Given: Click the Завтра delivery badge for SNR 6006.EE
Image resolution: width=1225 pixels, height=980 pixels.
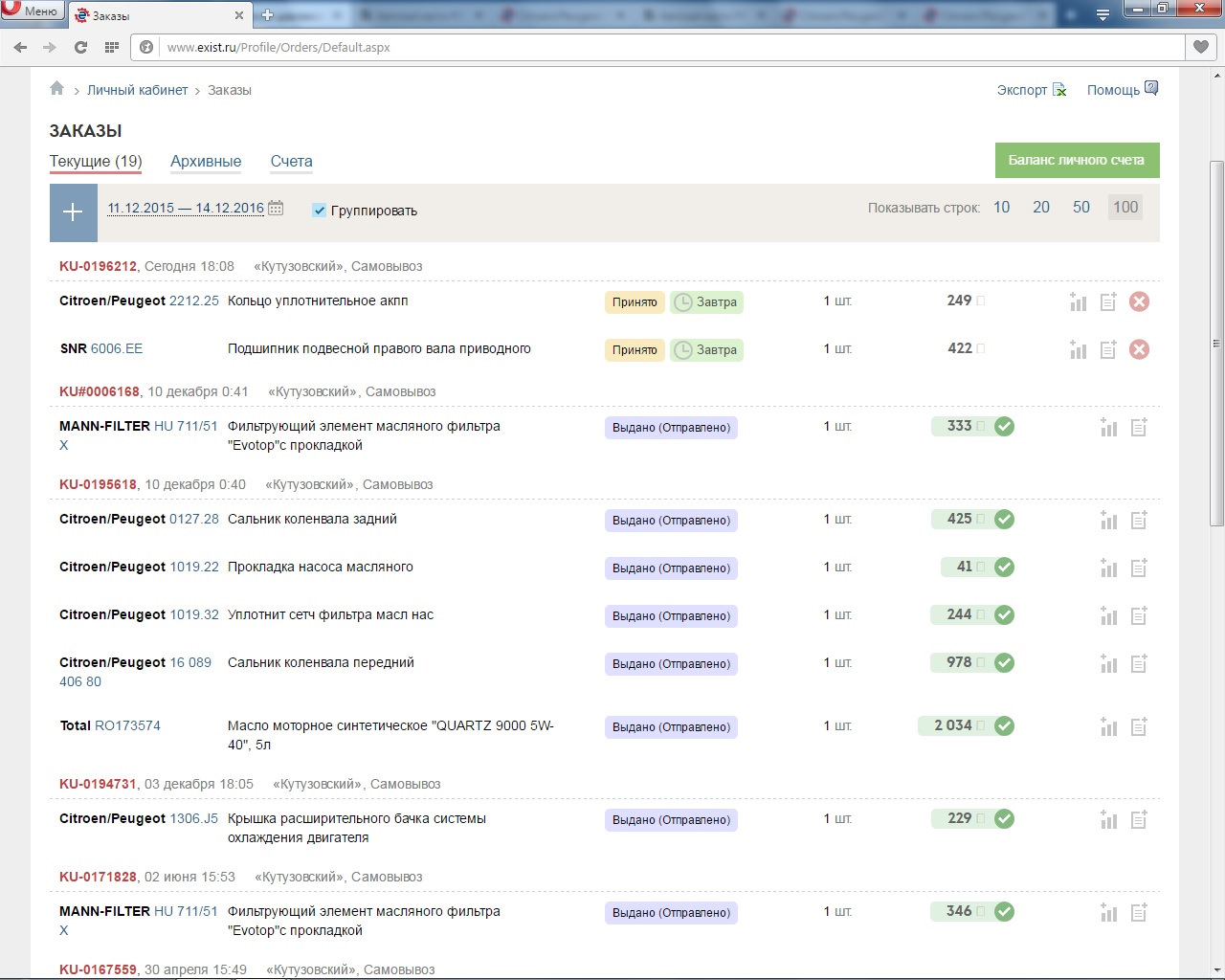Looking at the screenshot, I should click(x=706, y=350).
